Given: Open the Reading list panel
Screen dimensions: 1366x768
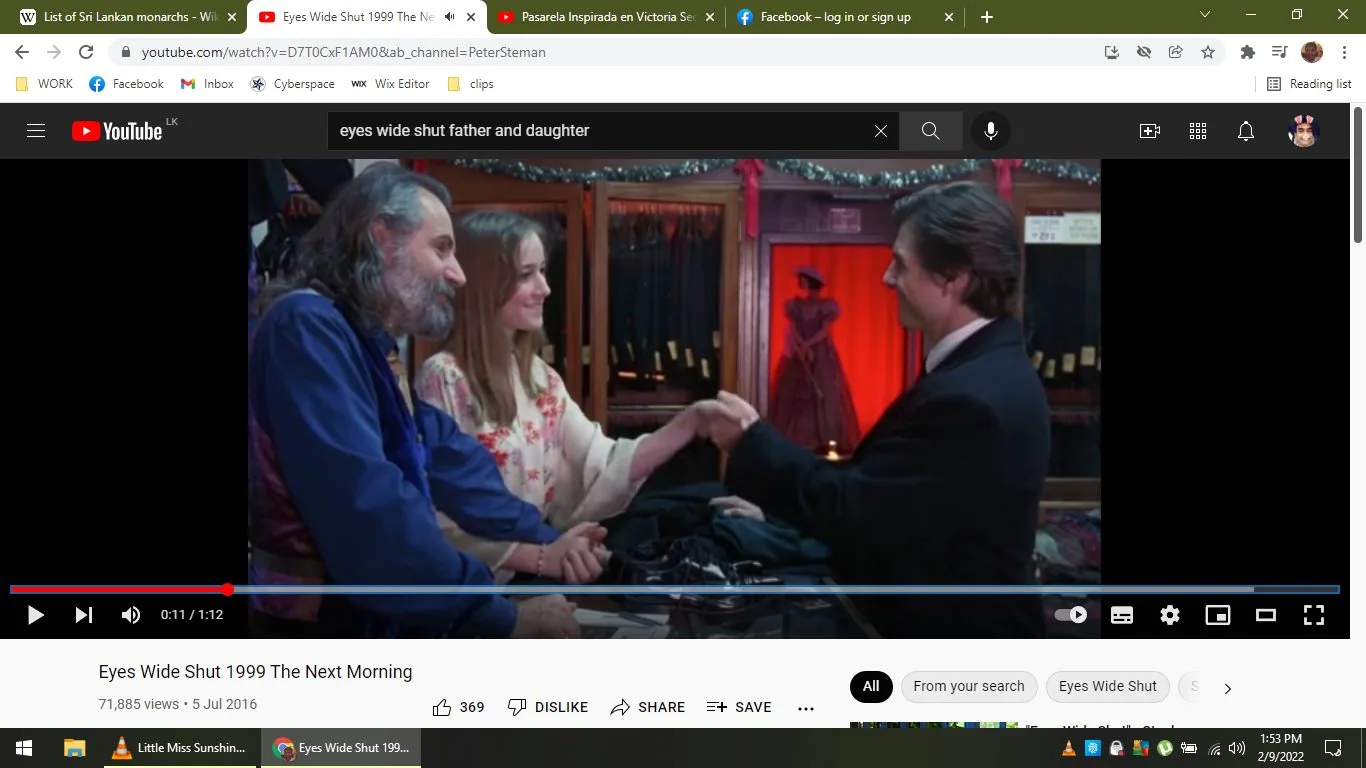Looking at the screenshot, I should tap(1309, 84).
